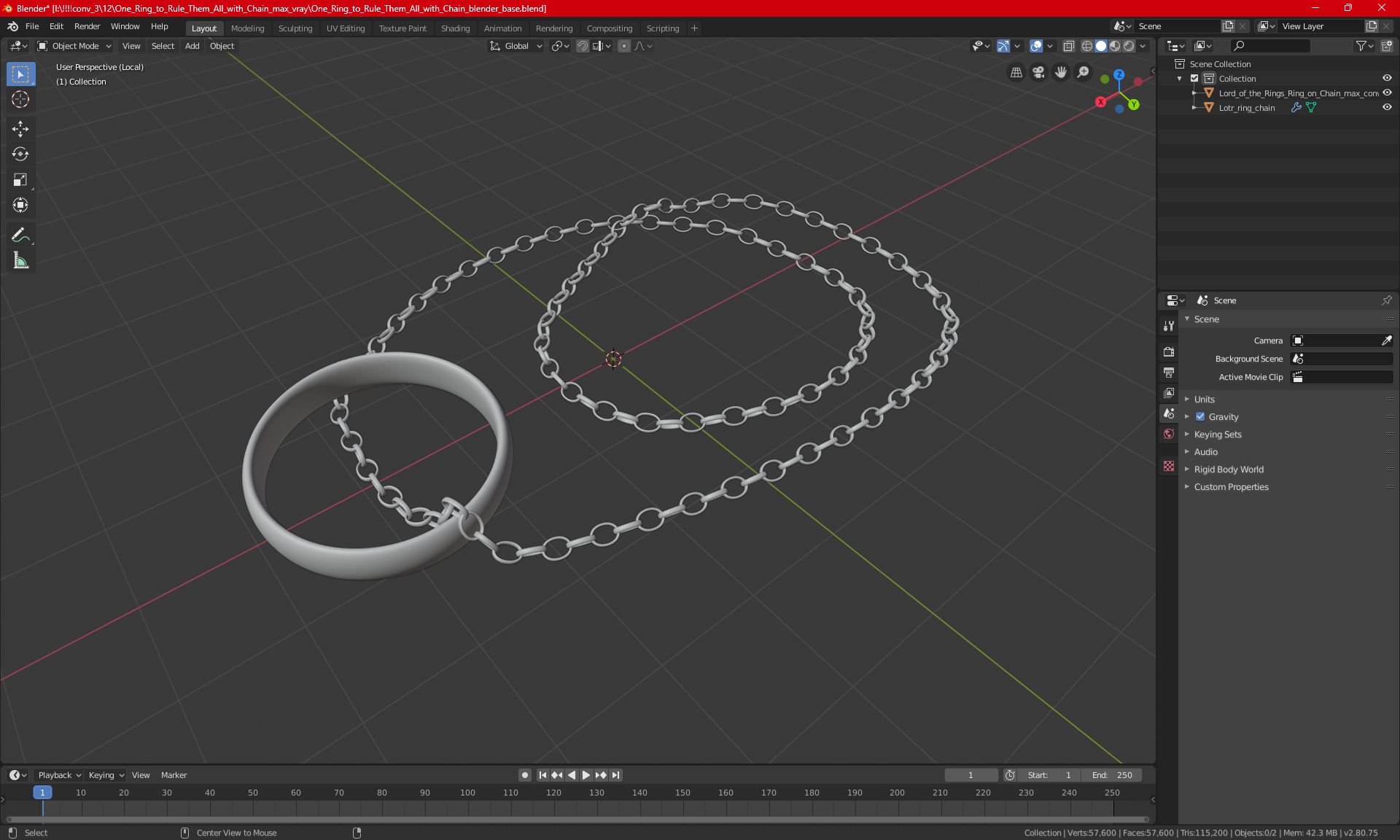The height and width of the screenshot is (840, 1400).
Task: Select the Select Box tool
Action: (x=20, y=74)
